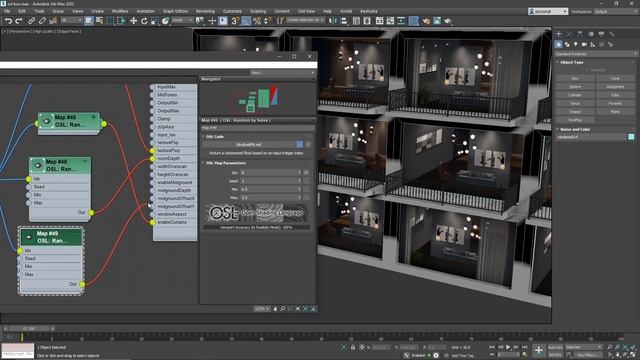This screenshot has height=360, width=640.
Task: Select the Unlink Selection tool
Action: coord(42,21)
